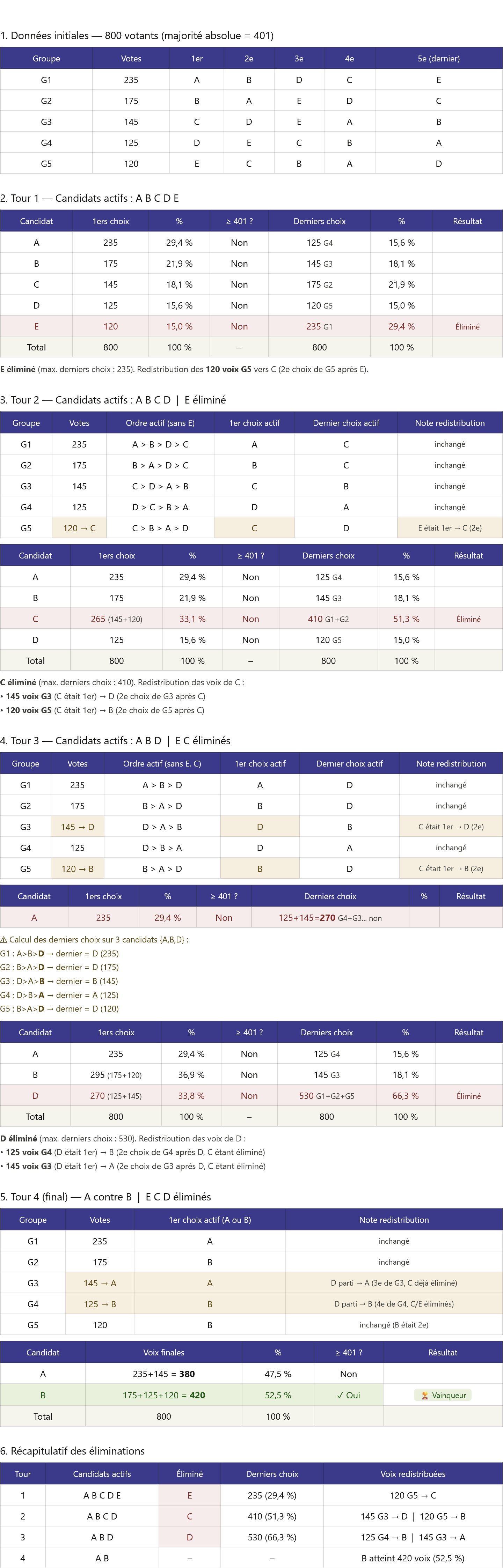The image size is (503, 1568).
Task: Click the 'Voix finales' column header
Action: 164,1353
